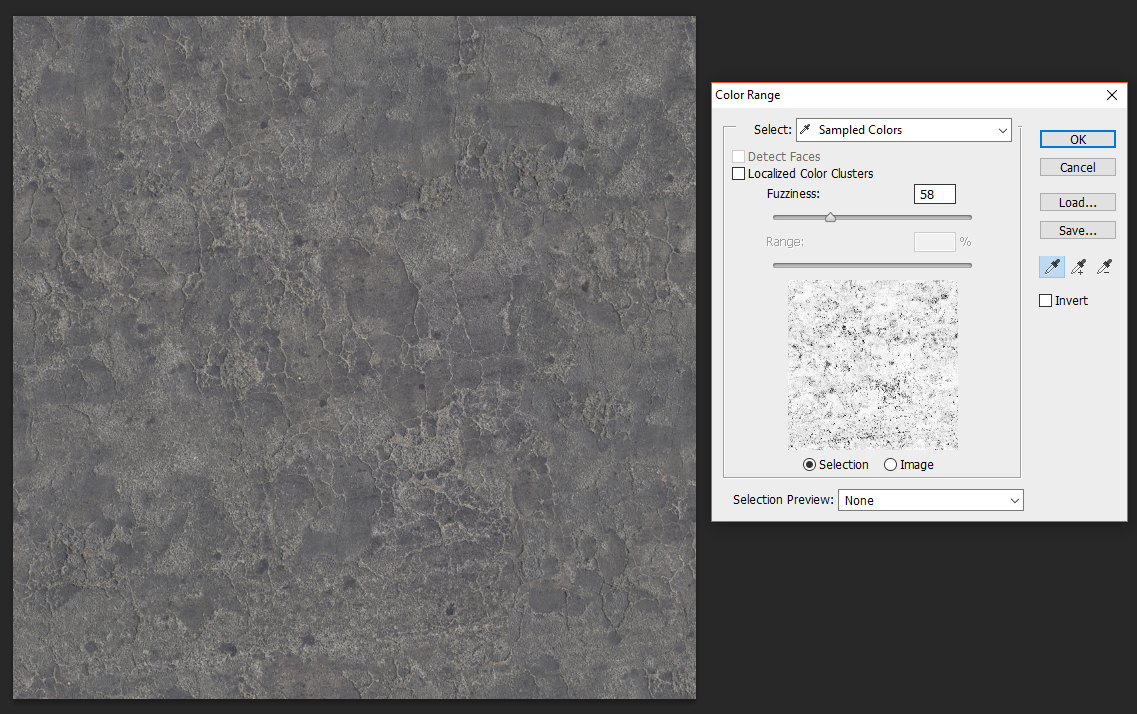This screenshot has height=714, width=1137.
Task: Confirm the color range with OK
Action: click(1077, 138)
